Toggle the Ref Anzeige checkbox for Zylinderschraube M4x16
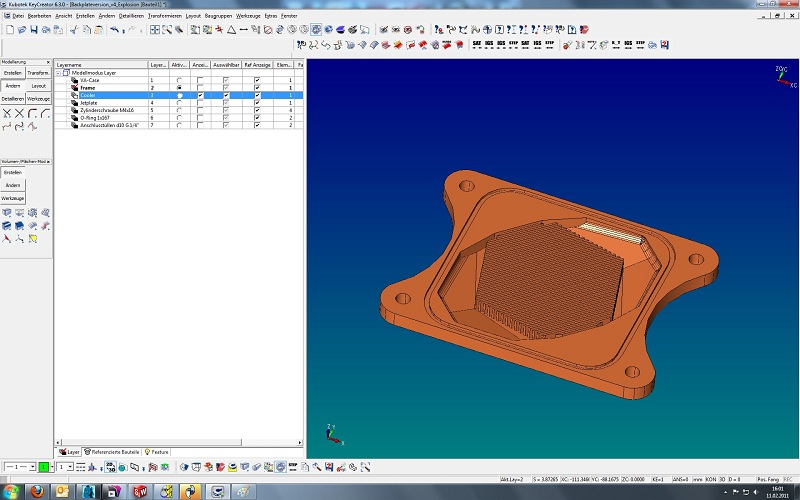 [257, 110]
